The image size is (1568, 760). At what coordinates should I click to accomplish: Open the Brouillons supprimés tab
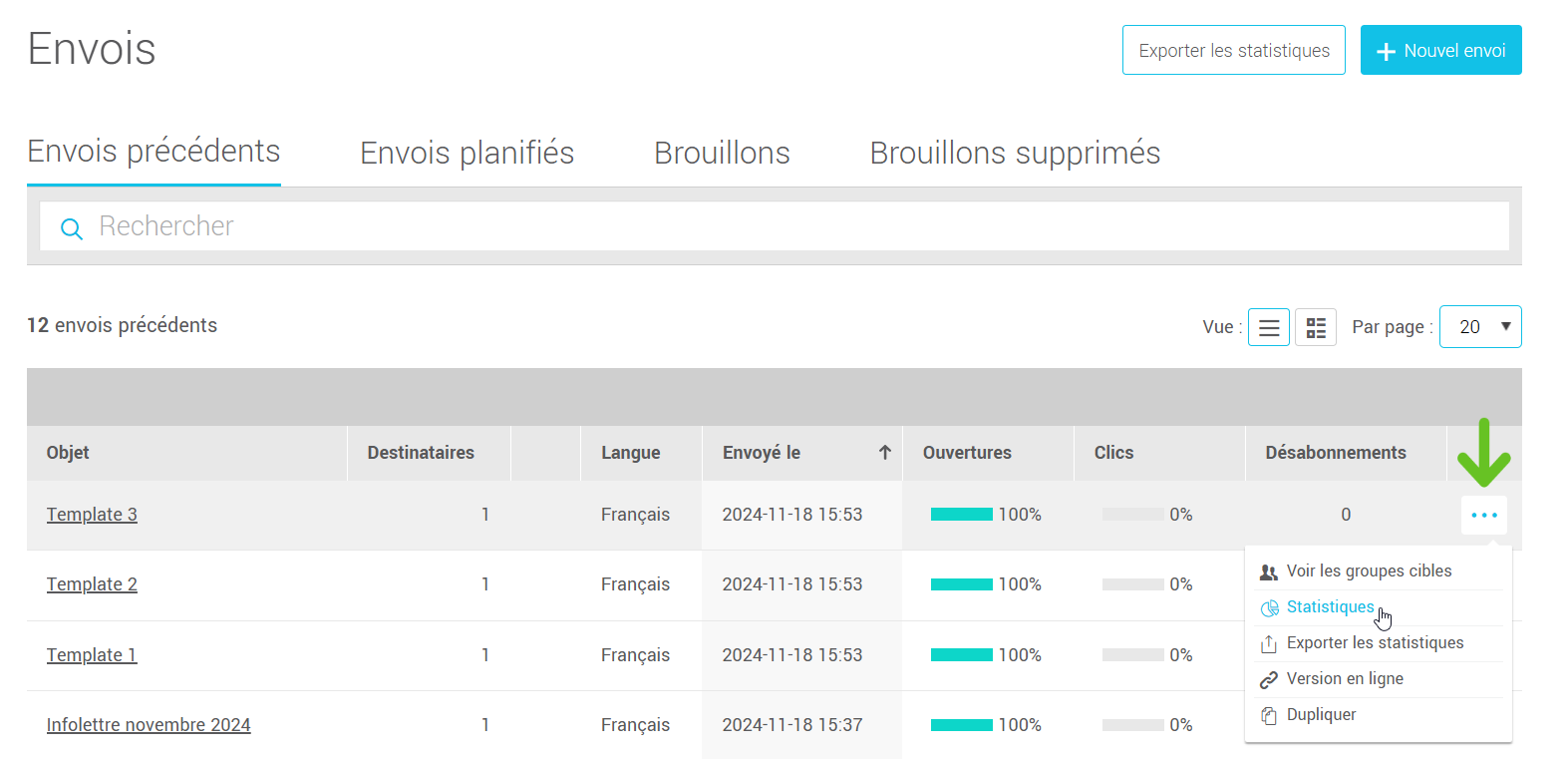tap(1014, 153)
